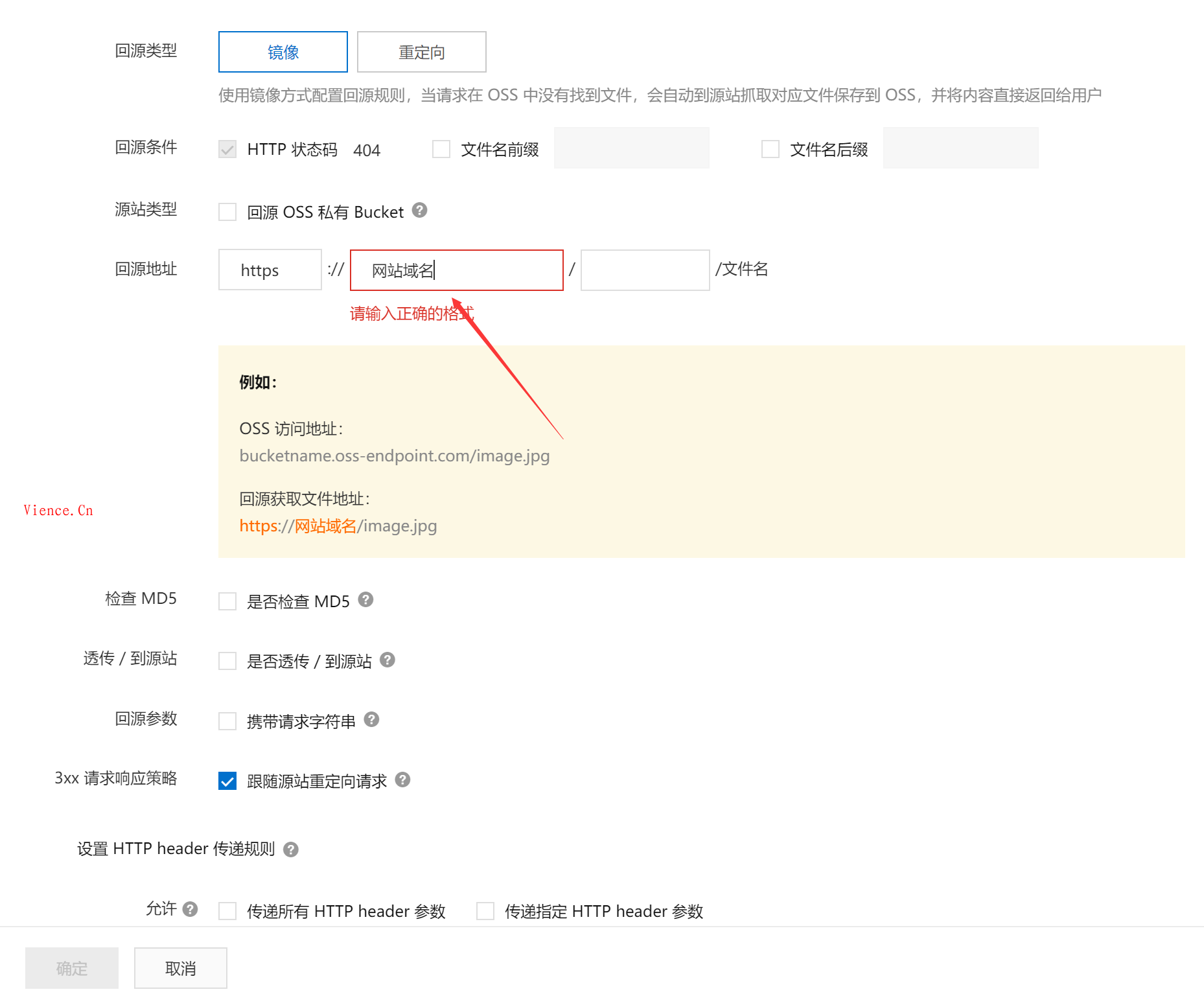Viewport: 1204px width, 994px height.
Task: Switch to the 重定向 origin type
Action: [x=421, y=52]
